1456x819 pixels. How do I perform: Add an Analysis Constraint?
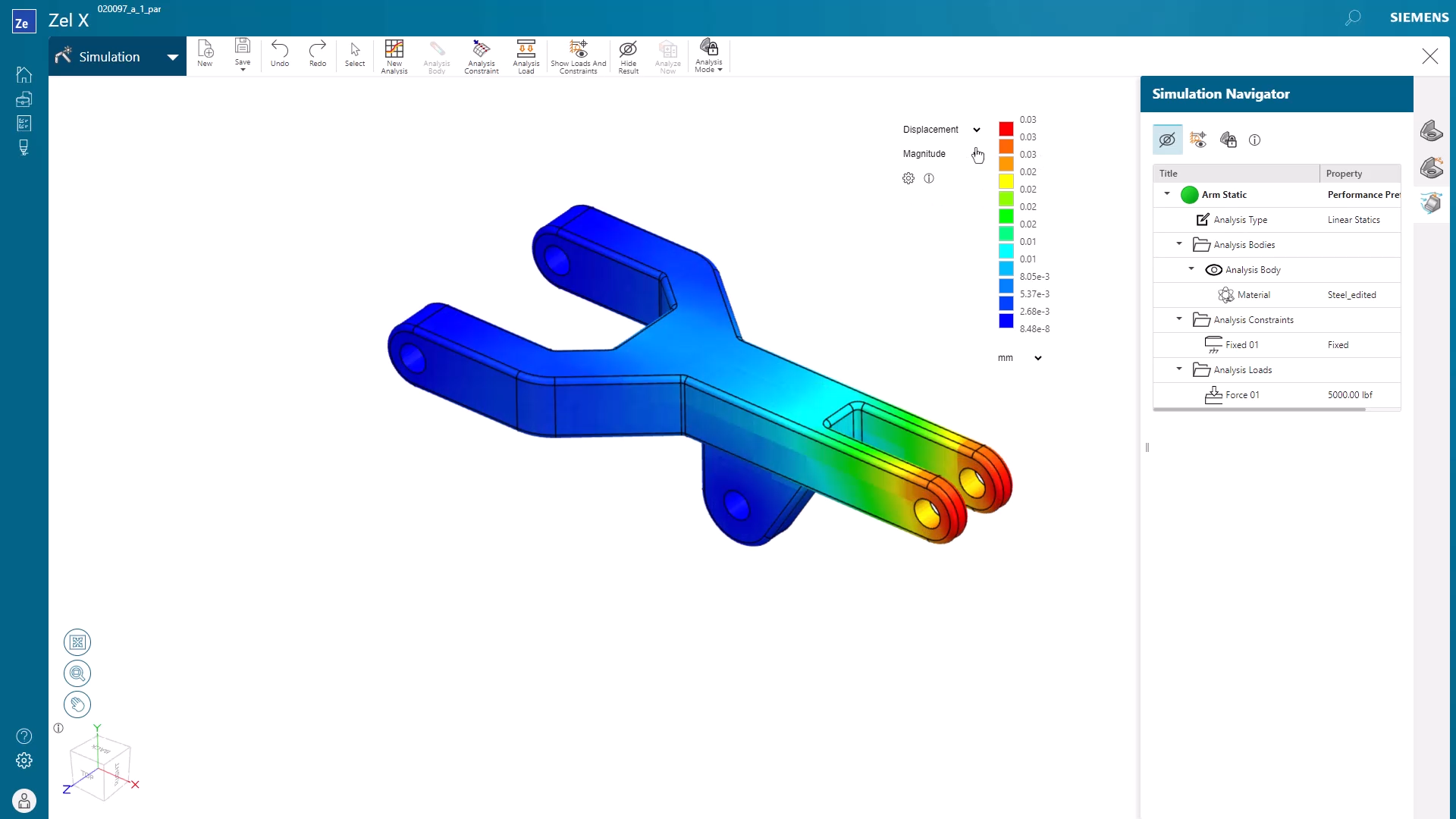(482, 55)
